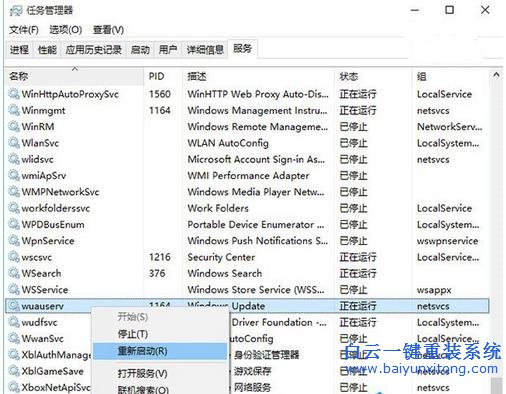Click the description 'Security Center'
The height and width of the screenshot is (394, 506).
click(221, 257)
